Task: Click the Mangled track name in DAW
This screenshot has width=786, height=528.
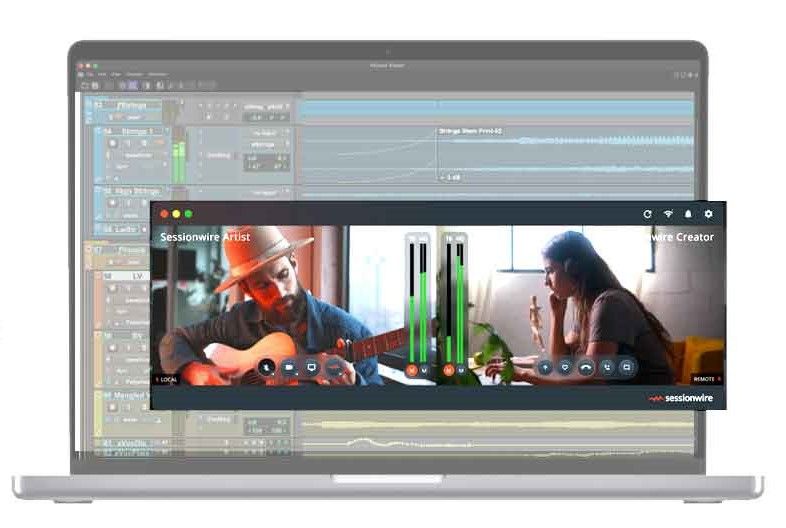Action: pyautogui.click(x=129, y=396)
